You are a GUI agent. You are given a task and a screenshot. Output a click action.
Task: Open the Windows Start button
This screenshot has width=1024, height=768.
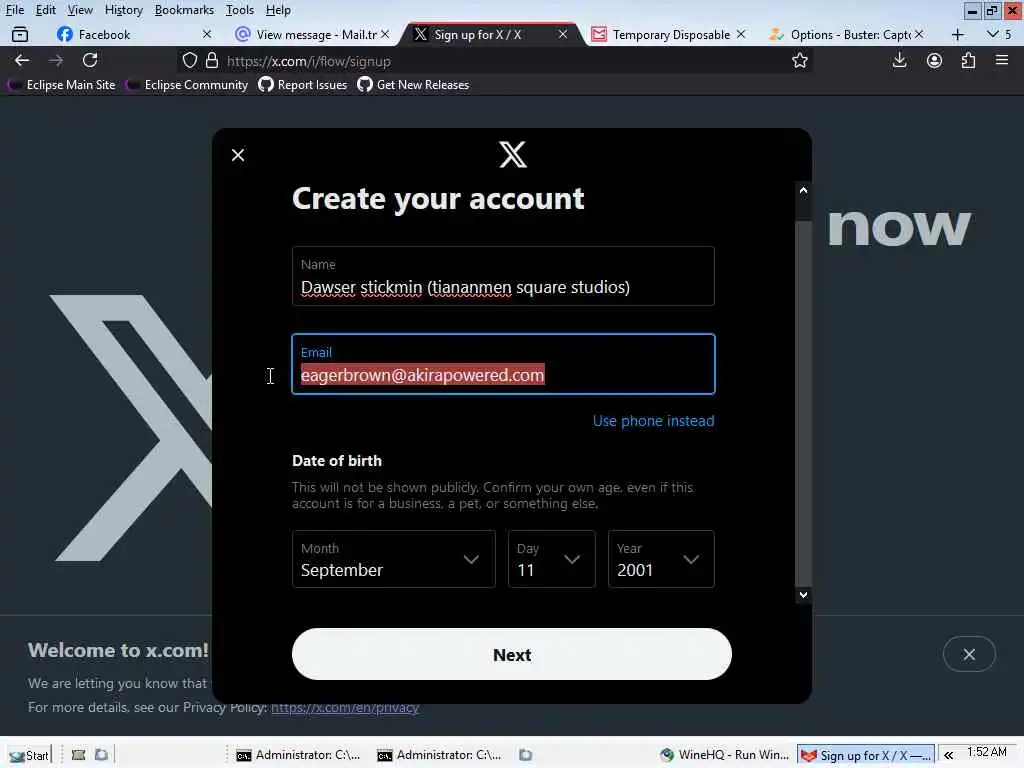click(x=28, y=755)
